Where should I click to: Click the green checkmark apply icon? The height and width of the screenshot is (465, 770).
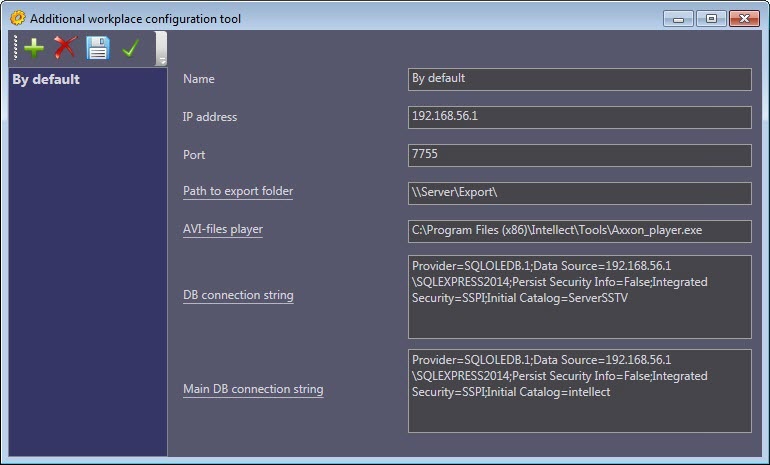point(129,47)
